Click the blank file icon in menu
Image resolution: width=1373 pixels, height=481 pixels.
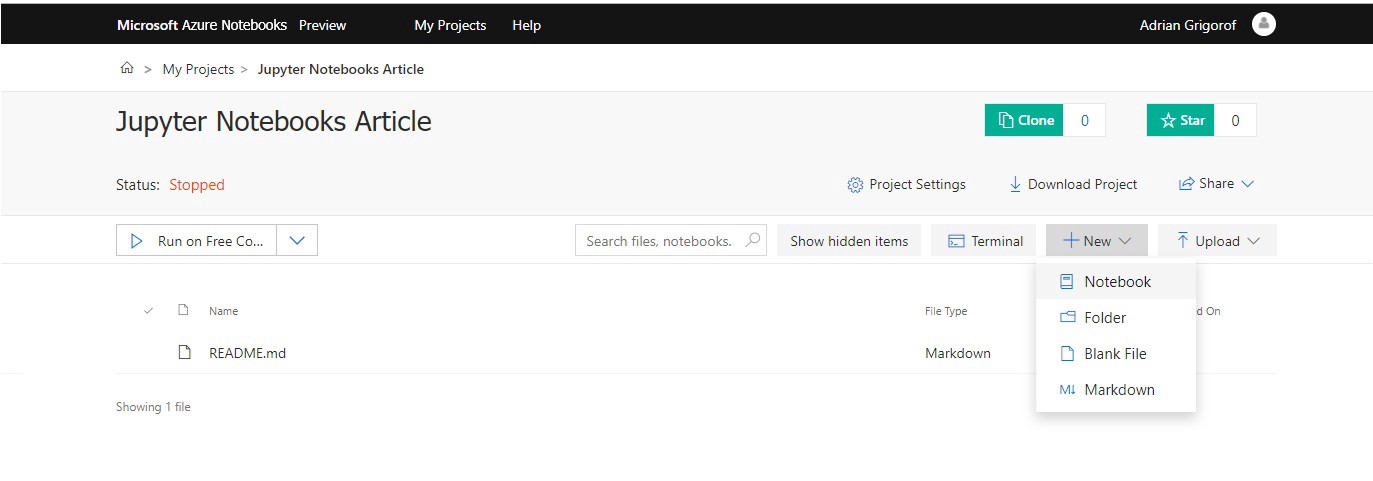tap(1067, 354)
